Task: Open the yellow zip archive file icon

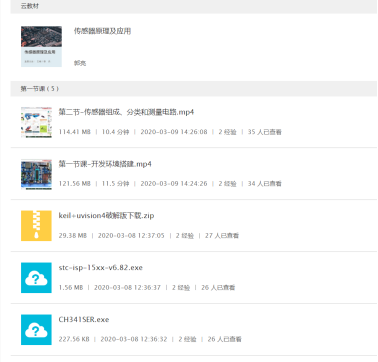Action: click(x=36, y=226)
